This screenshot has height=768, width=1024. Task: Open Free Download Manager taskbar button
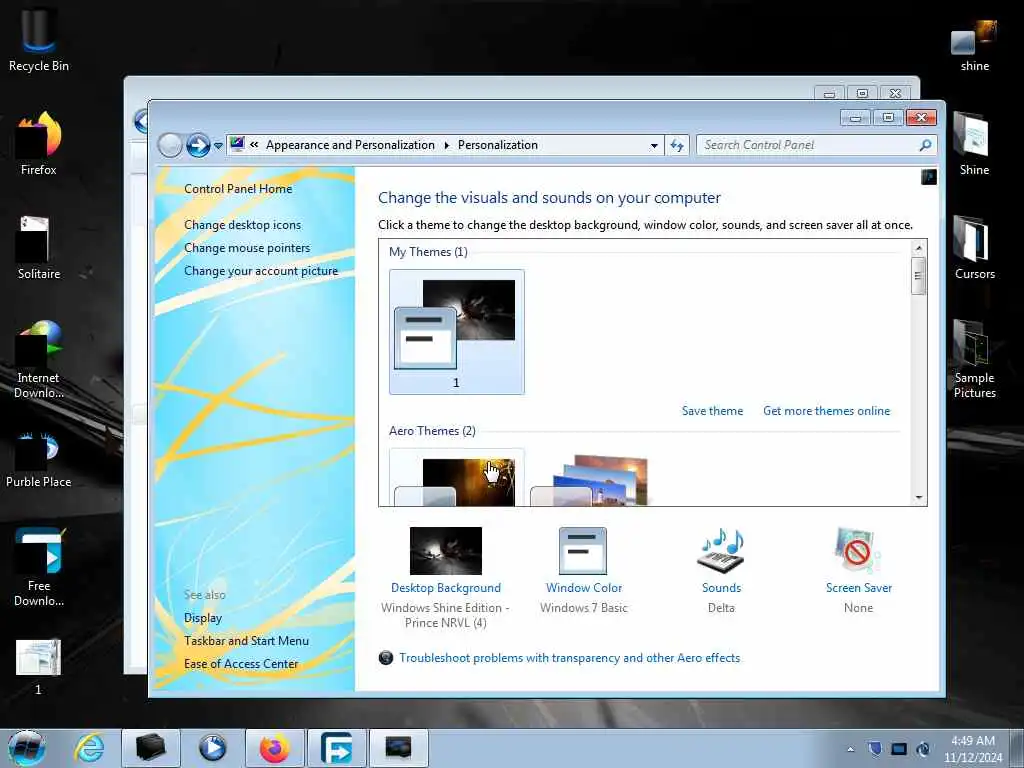(336, 748)
